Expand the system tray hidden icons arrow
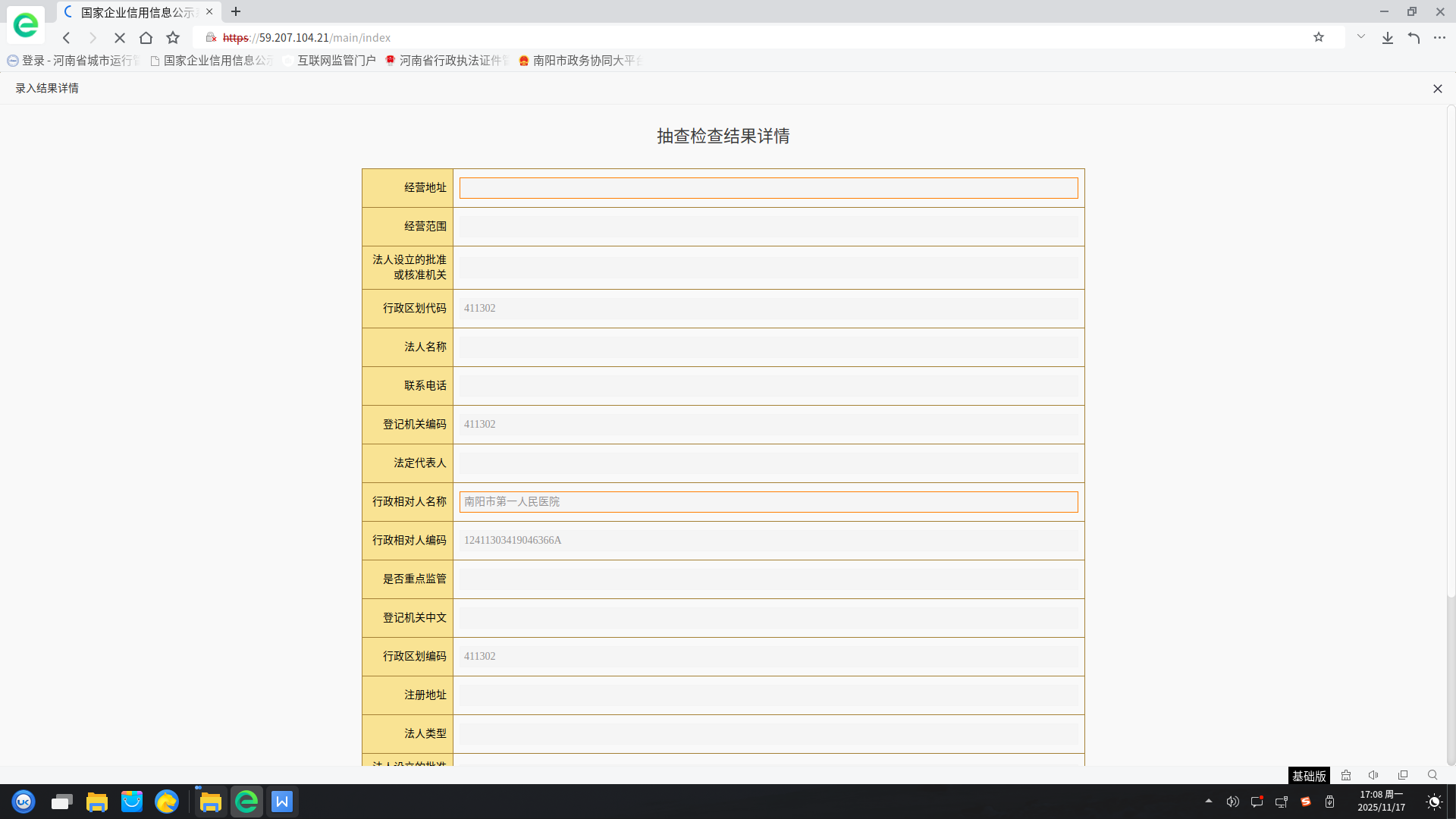 (x=1209, y=801)
